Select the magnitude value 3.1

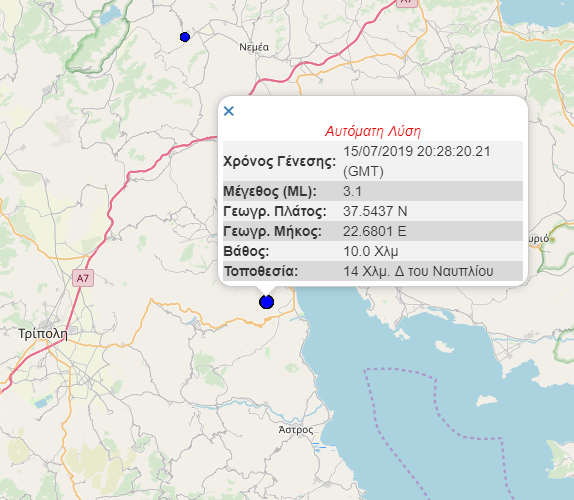pos(353,191)
